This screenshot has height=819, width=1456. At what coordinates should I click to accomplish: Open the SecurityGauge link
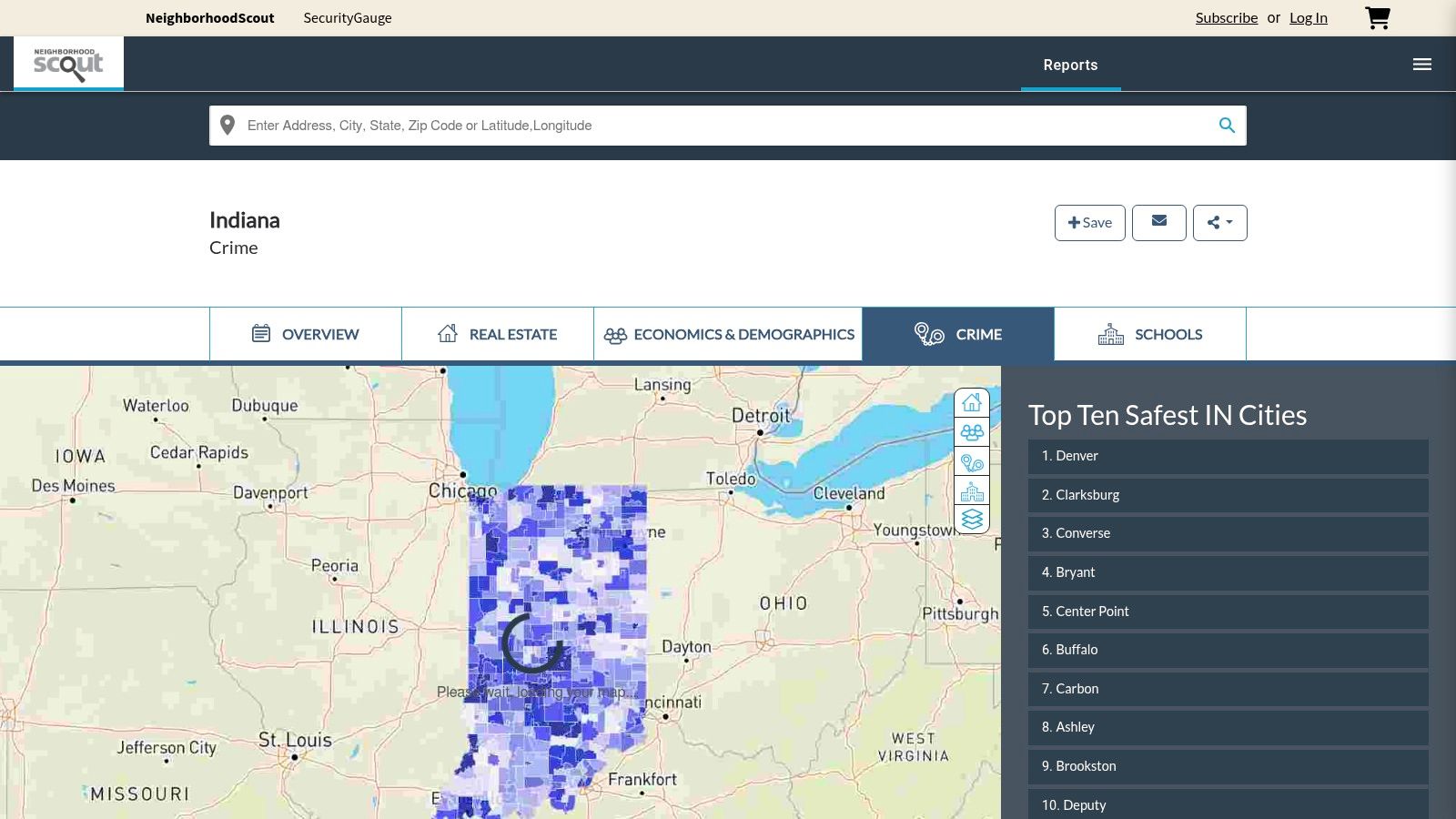[x=348, y=18]
